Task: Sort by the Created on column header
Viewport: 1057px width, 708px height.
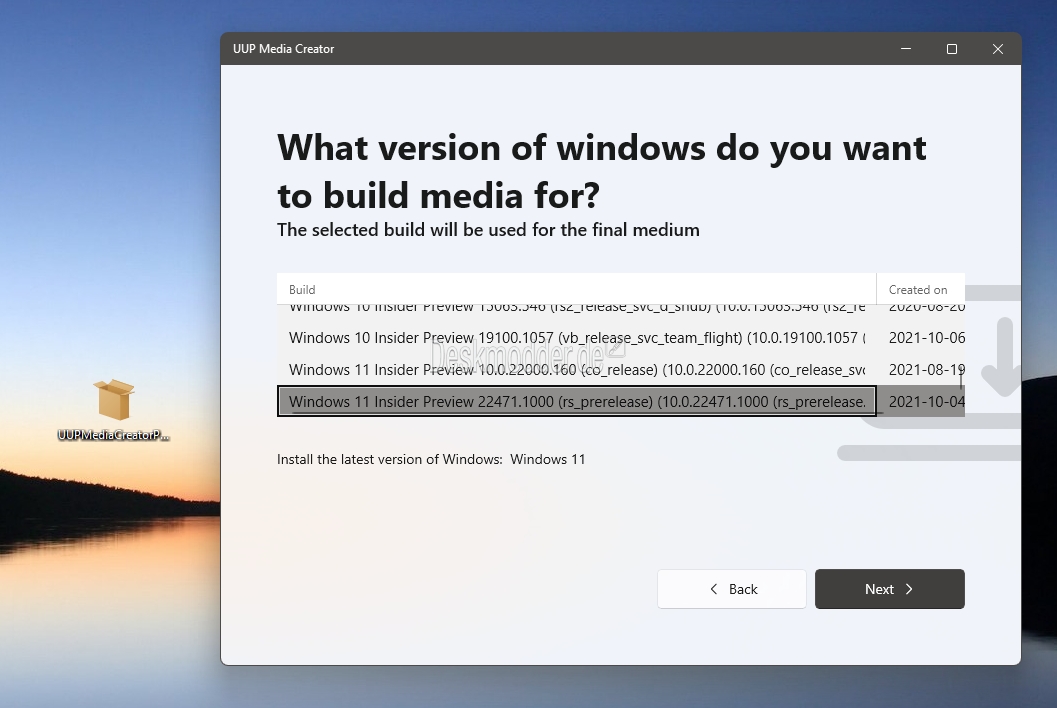Action: point(921,289)
